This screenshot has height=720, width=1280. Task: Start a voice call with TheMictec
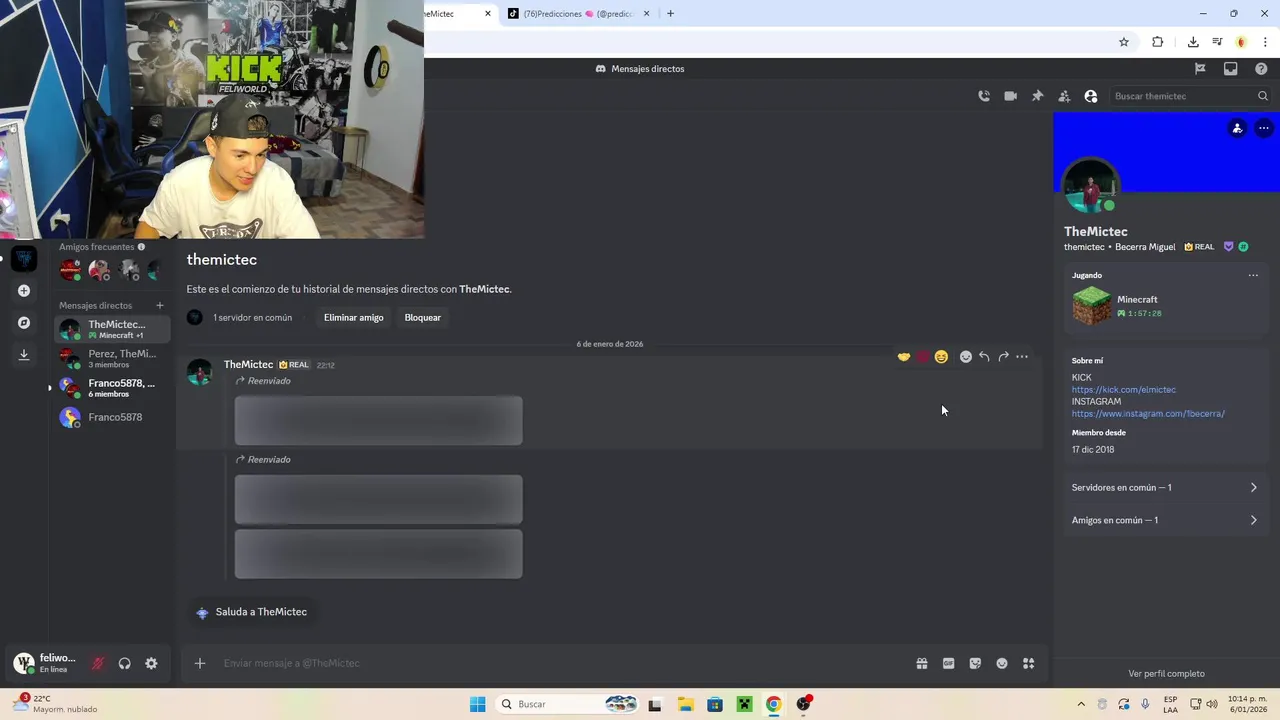point(984,96)
